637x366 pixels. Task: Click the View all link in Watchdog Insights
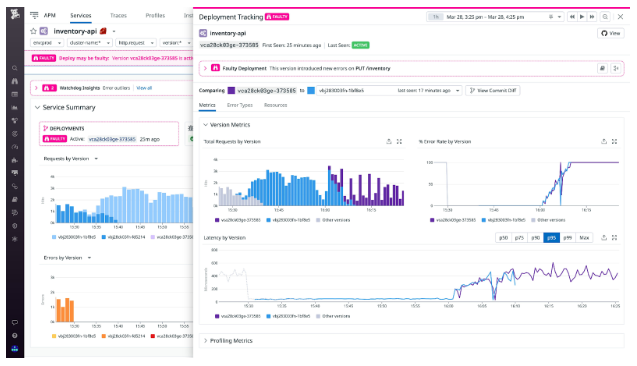(x=144, y=88)
